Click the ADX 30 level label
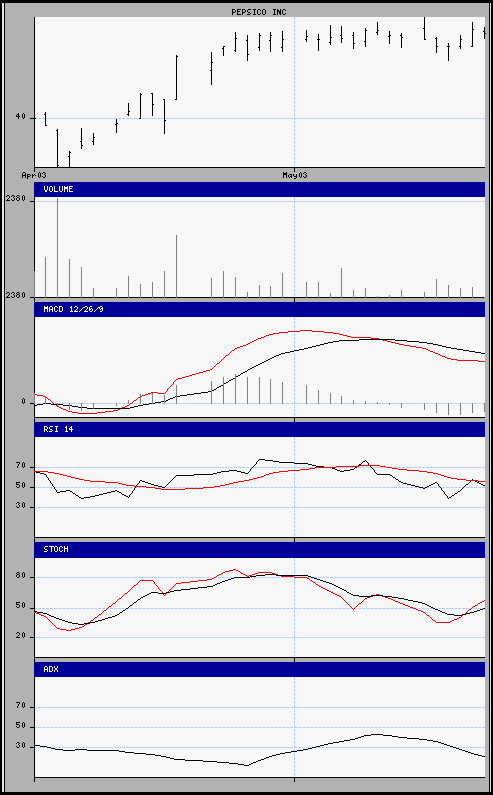The width and height of the screenshot is (493, 795). [20, 746]
